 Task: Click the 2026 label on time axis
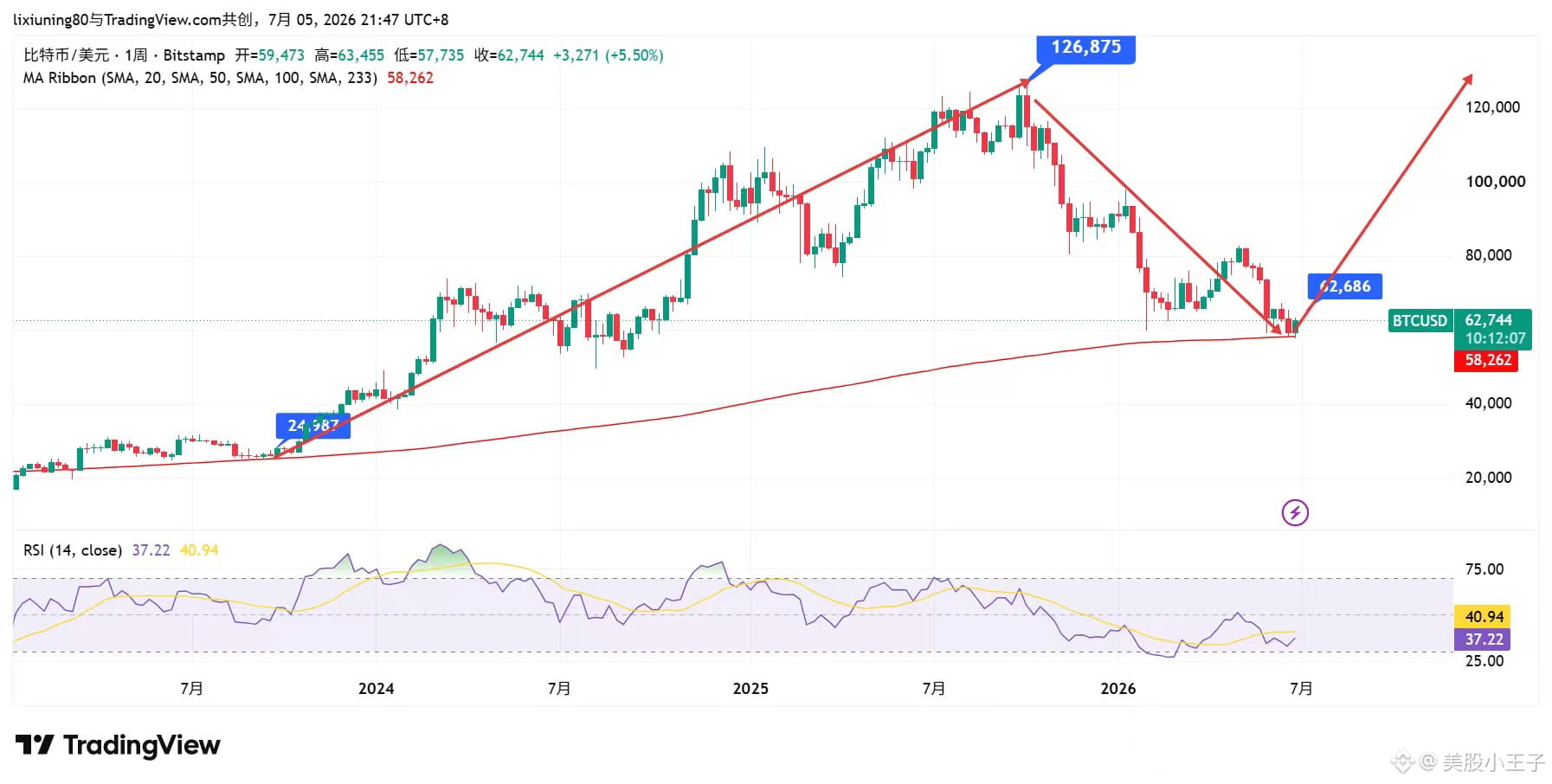1117,689
